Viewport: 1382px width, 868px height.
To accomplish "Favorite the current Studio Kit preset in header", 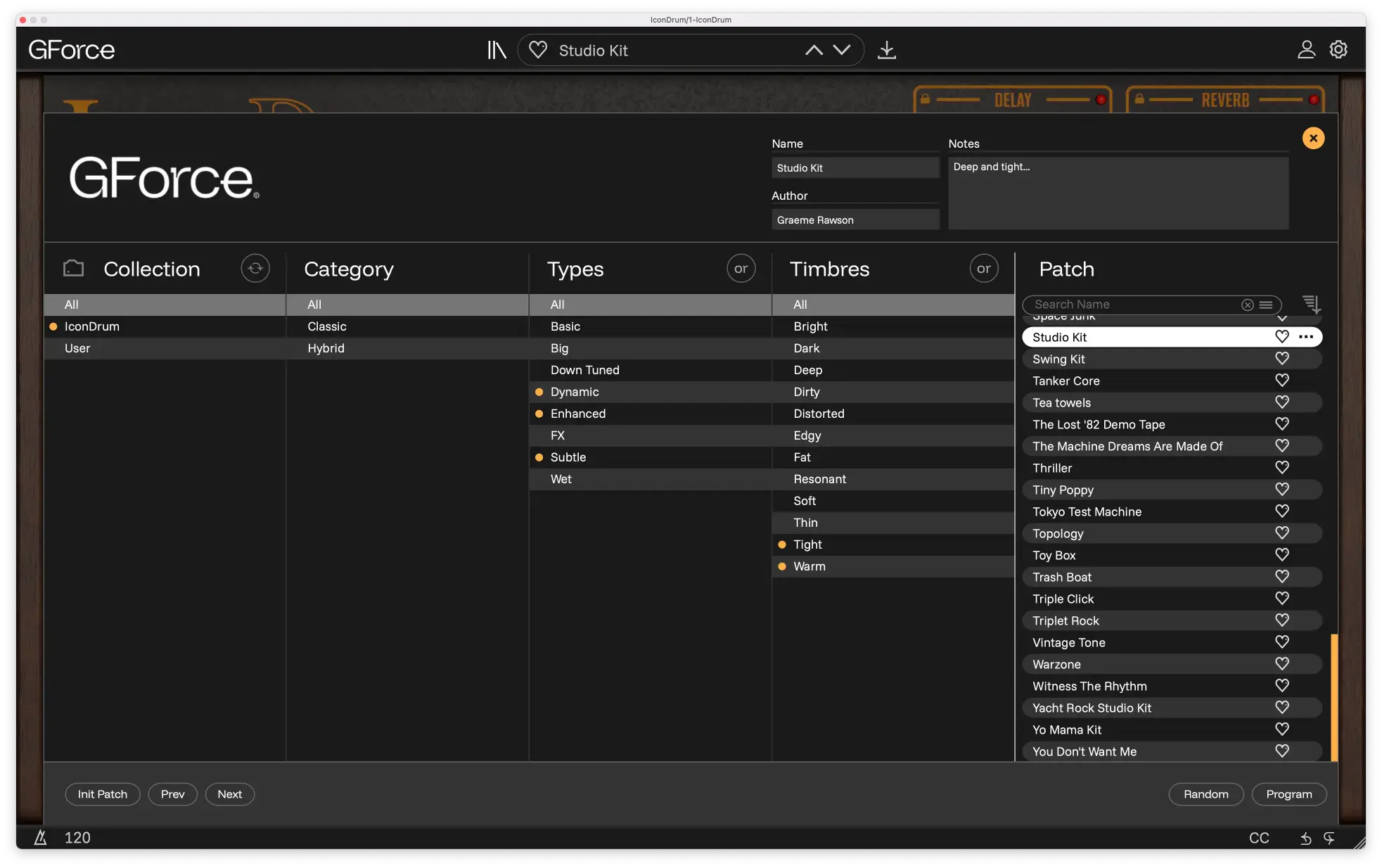I will pos(538,50).
